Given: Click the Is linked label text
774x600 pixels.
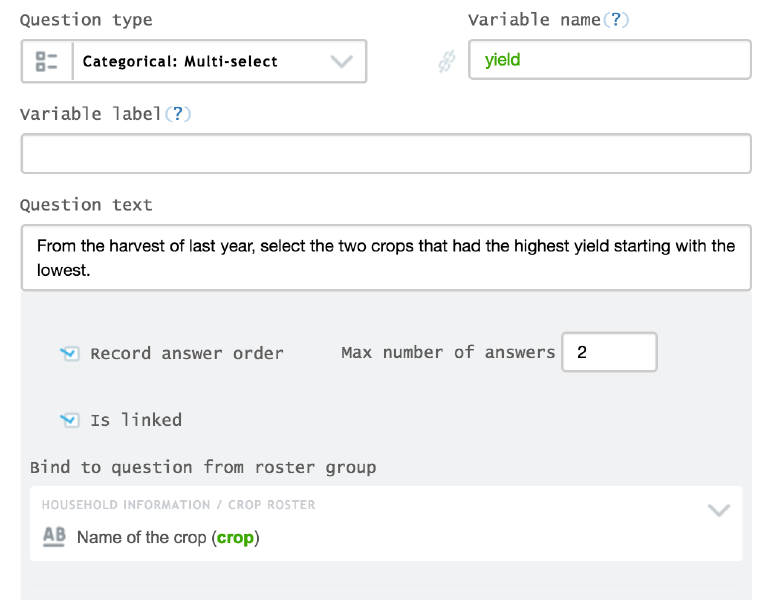Looking at the screenshot, I should click(x=136, y=420).
